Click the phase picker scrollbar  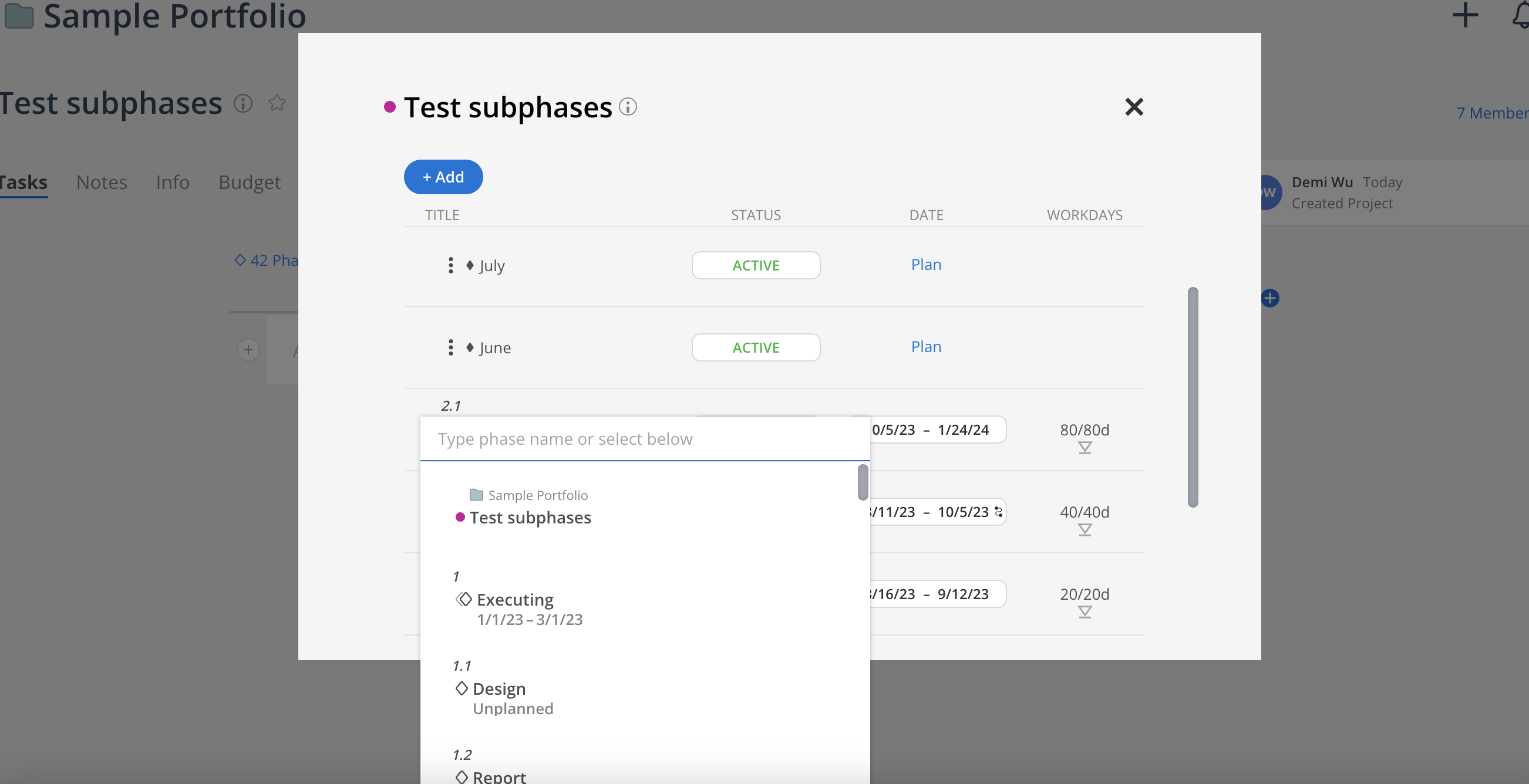tap(863, 482)
